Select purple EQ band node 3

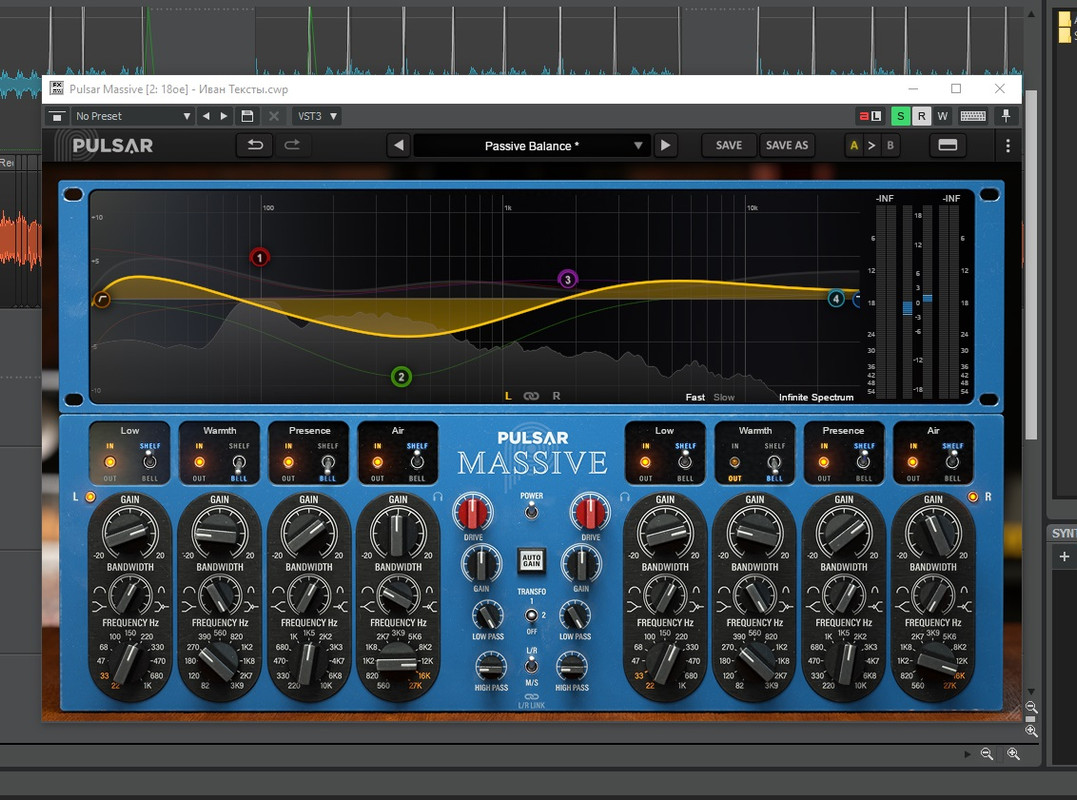(567, 279)
